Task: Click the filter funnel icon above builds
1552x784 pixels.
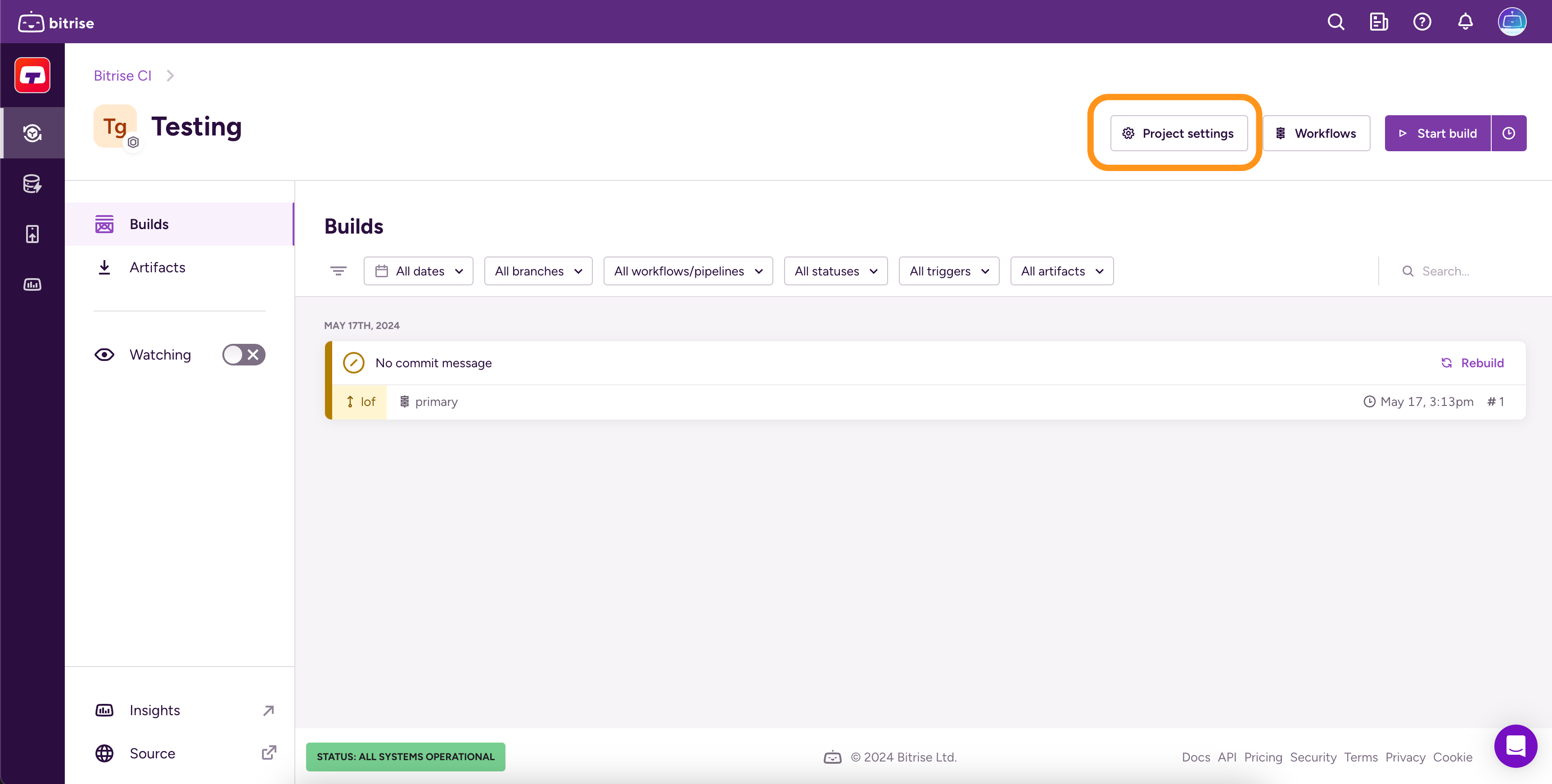Action: click(x=338, y=270)
